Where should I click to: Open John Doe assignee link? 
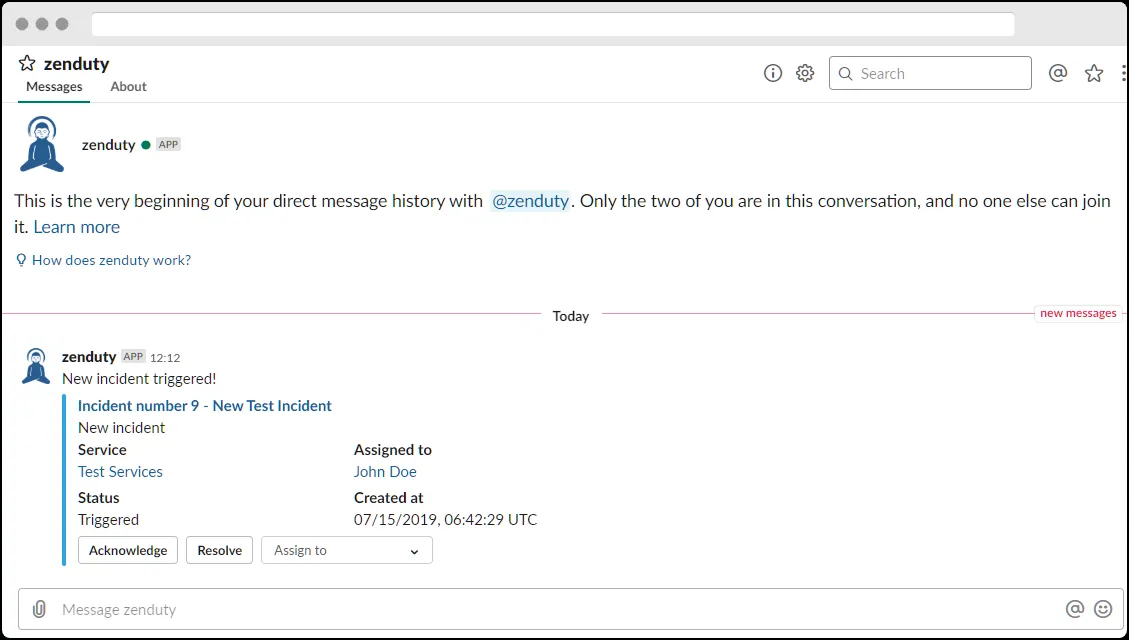(x=385, y=472)
